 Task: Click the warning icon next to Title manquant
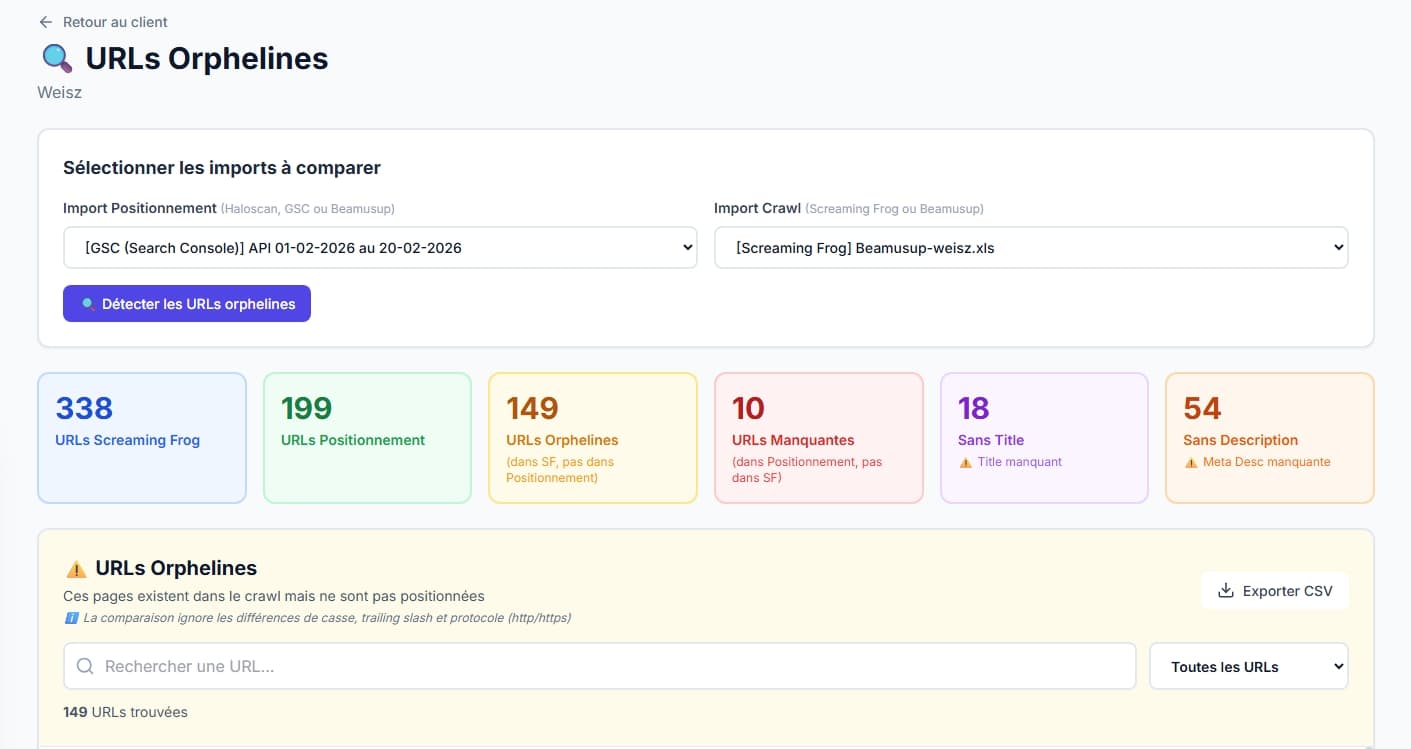tap(965, 462)
